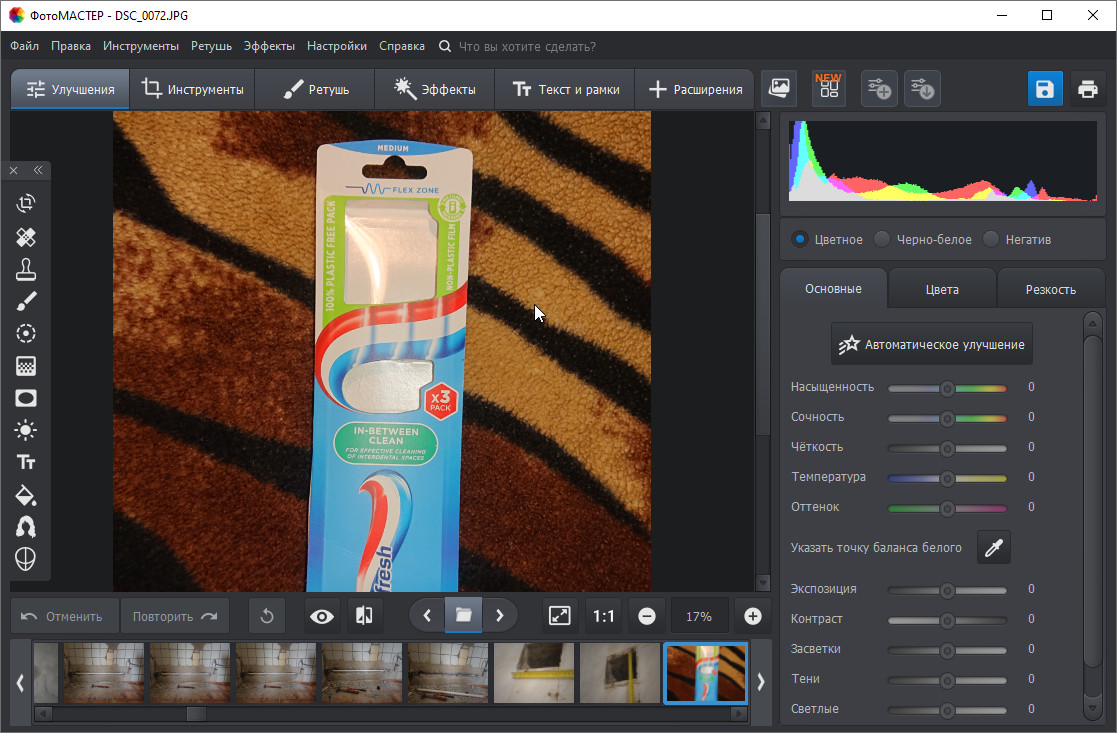Open the Эффекты tab

click(434, 89)
